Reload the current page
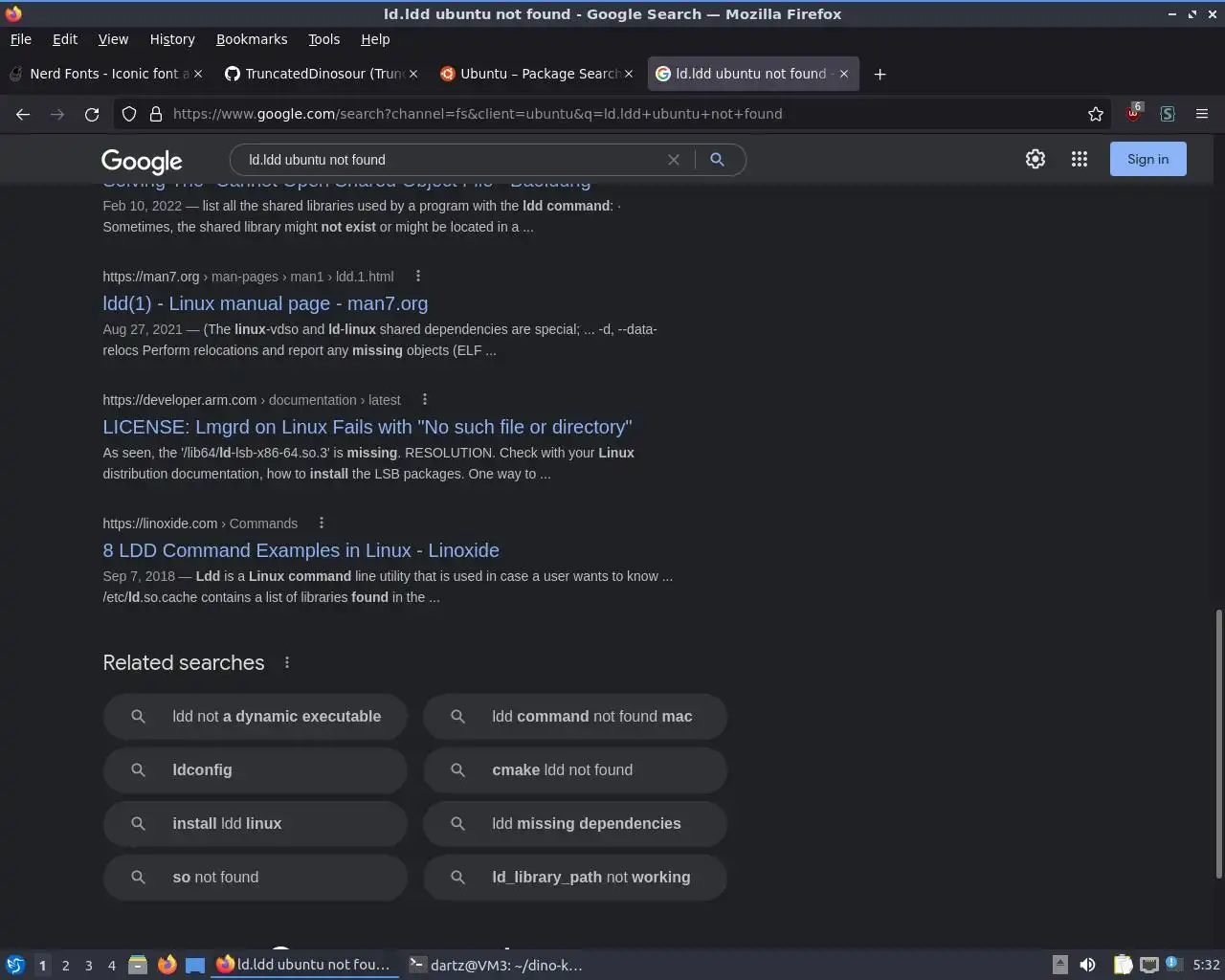1225x980 pixels. (92, 114)
